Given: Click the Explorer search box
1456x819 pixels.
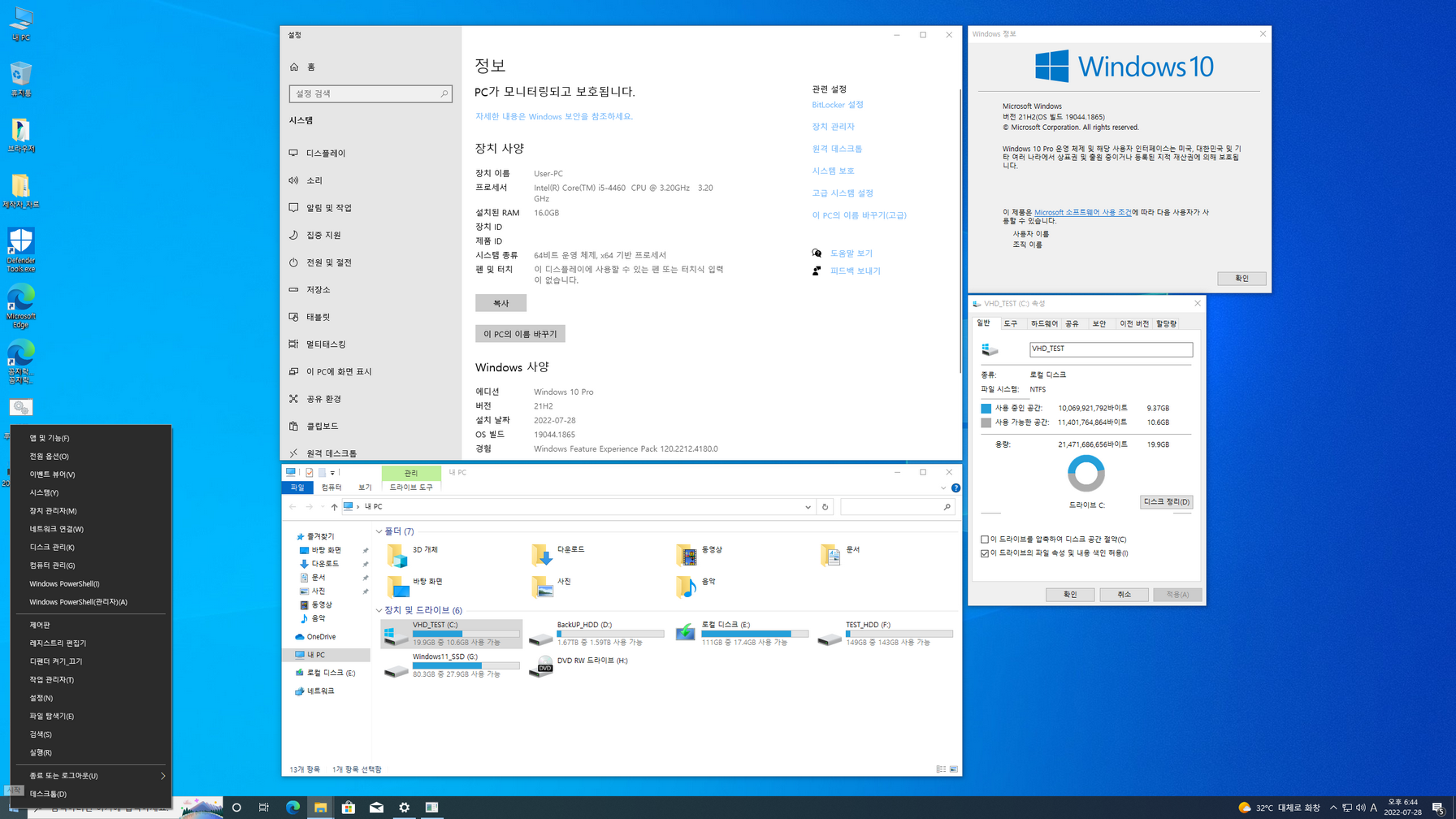Looking at the screenshot, I should click(897, 507).
